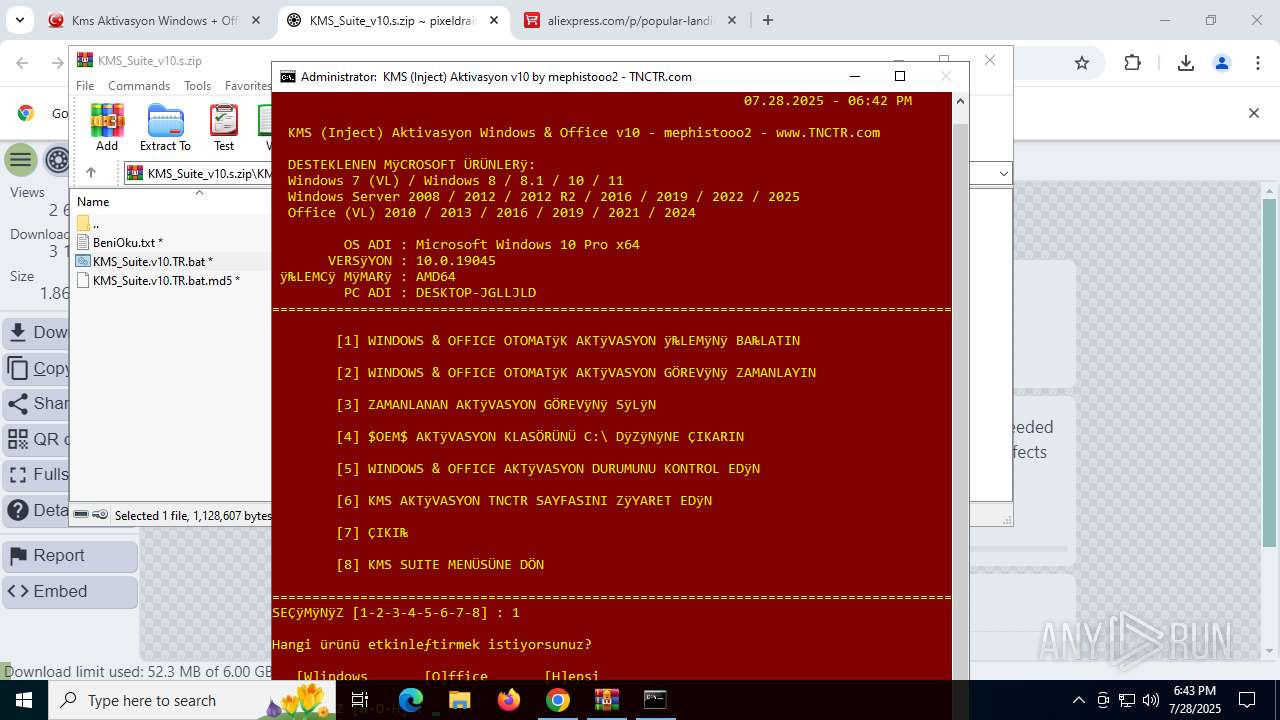This screenshot has width=1280, height=720.
Task: Open WinRAR Tools menu
Action: pos(197,86)
